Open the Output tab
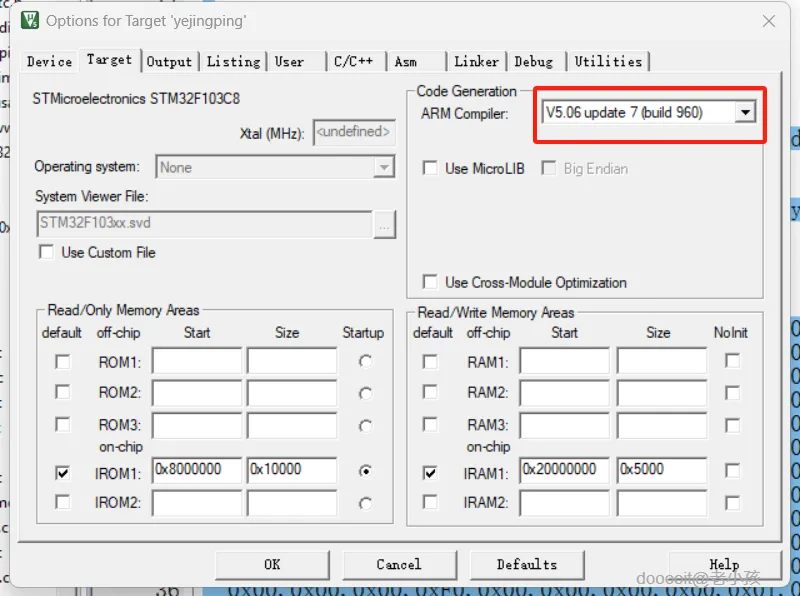The height and width of the screenshot is (596, 800). pos(169,61)
